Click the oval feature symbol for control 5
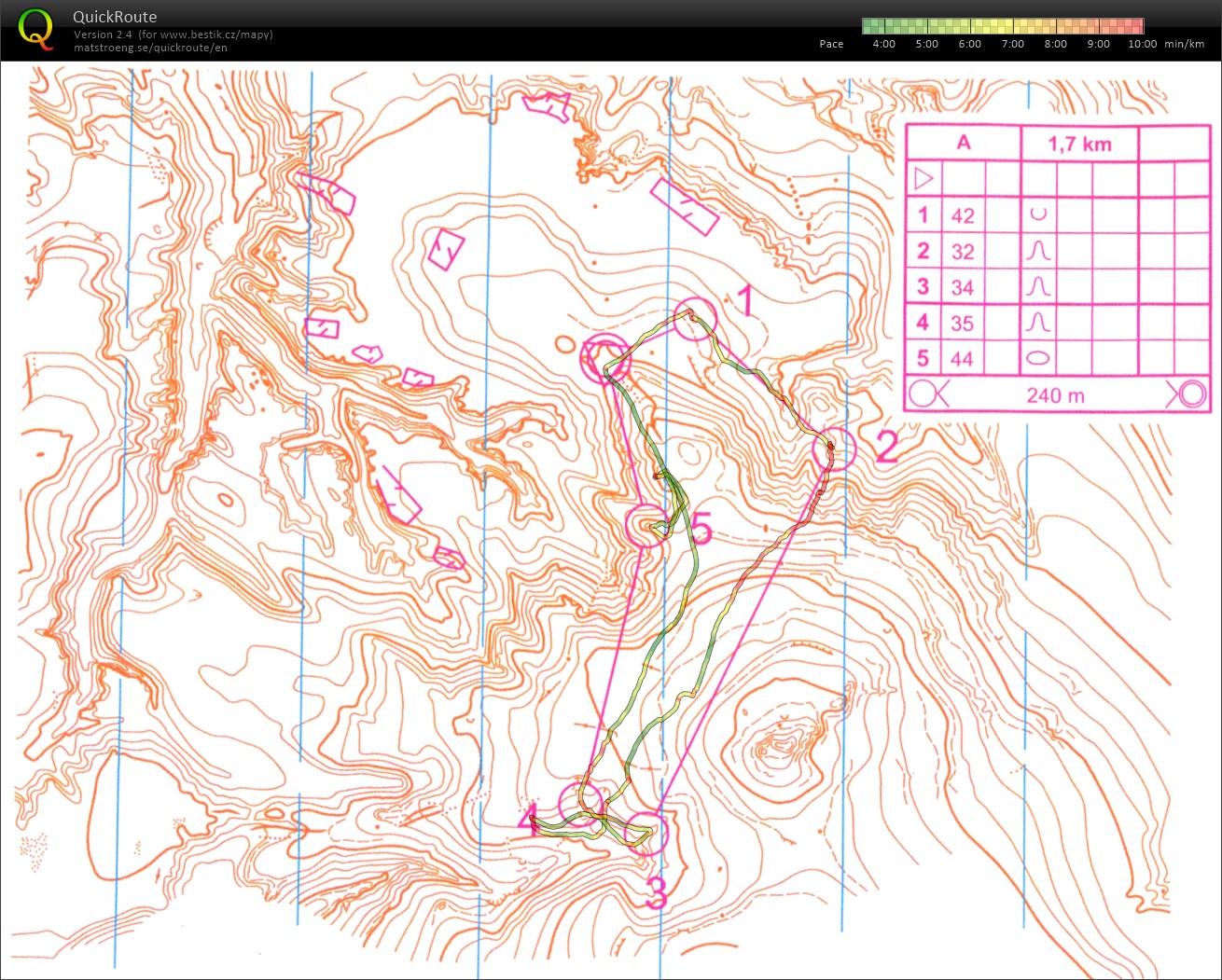 1038,358
